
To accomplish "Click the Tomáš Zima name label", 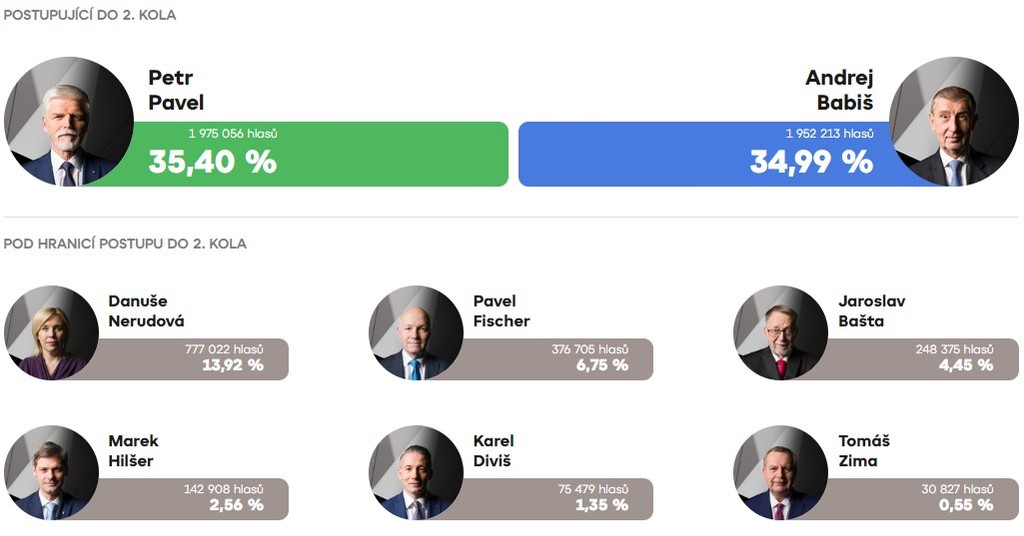I will pyautogui.click(x=864, y=451).
